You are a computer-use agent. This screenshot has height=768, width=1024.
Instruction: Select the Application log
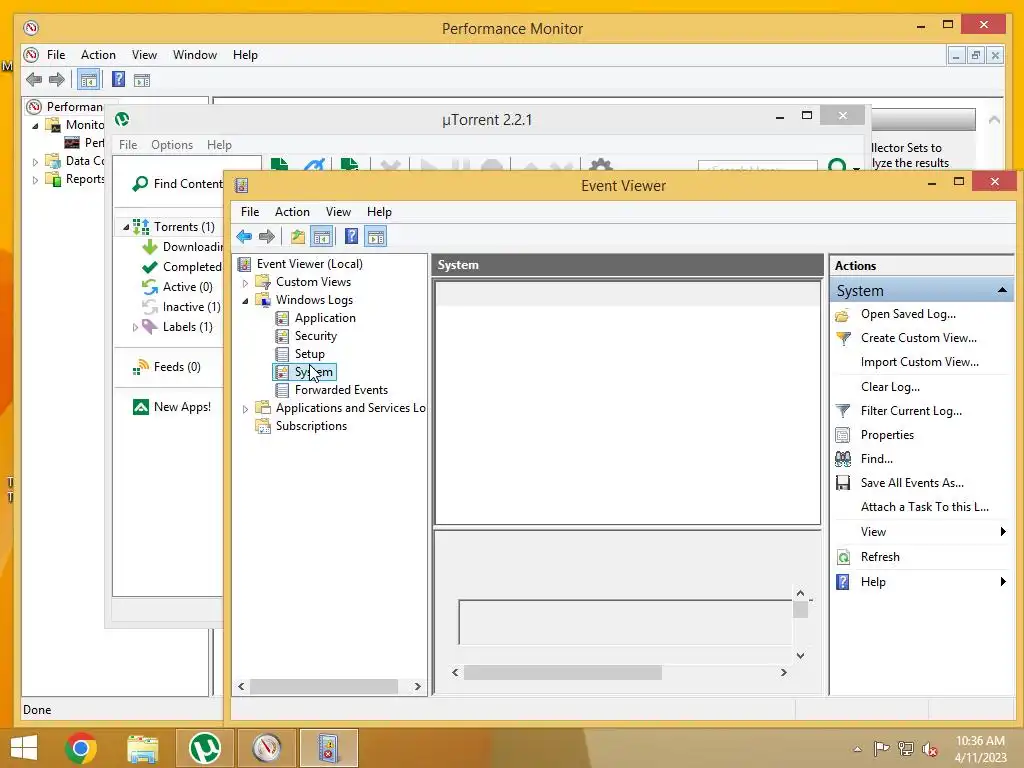[x=325, y=318]
